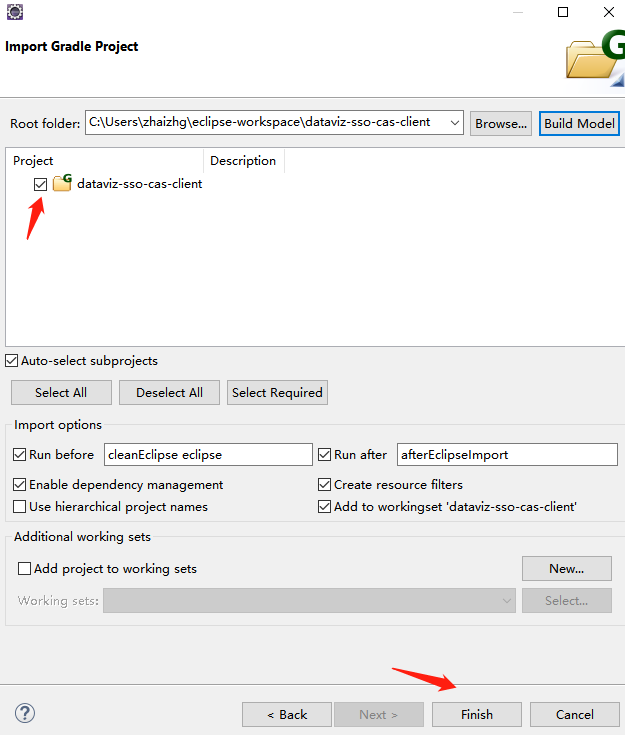Select the dataviz-sso-cas-client tree row
Image resolution: width=625 pixels, height=735 pixels.
coord(140,184)
